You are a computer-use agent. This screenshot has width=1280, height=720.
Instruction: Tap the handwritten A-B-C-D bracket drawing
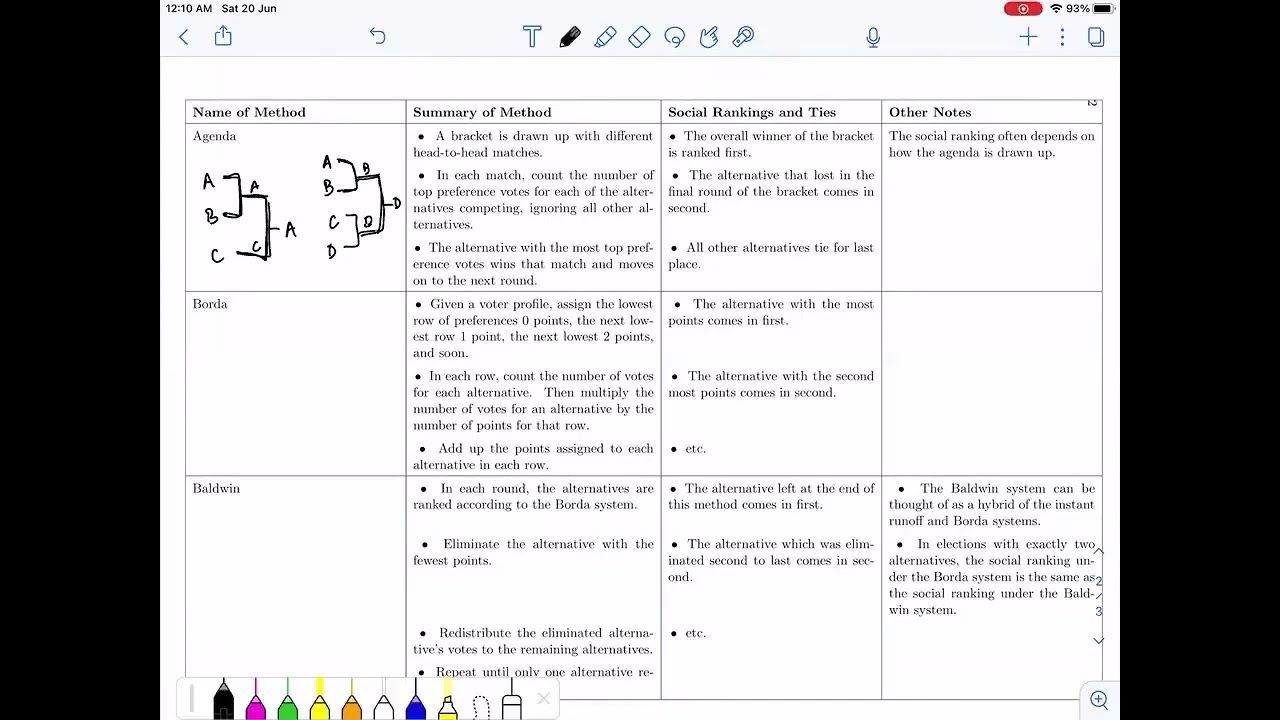360,208
